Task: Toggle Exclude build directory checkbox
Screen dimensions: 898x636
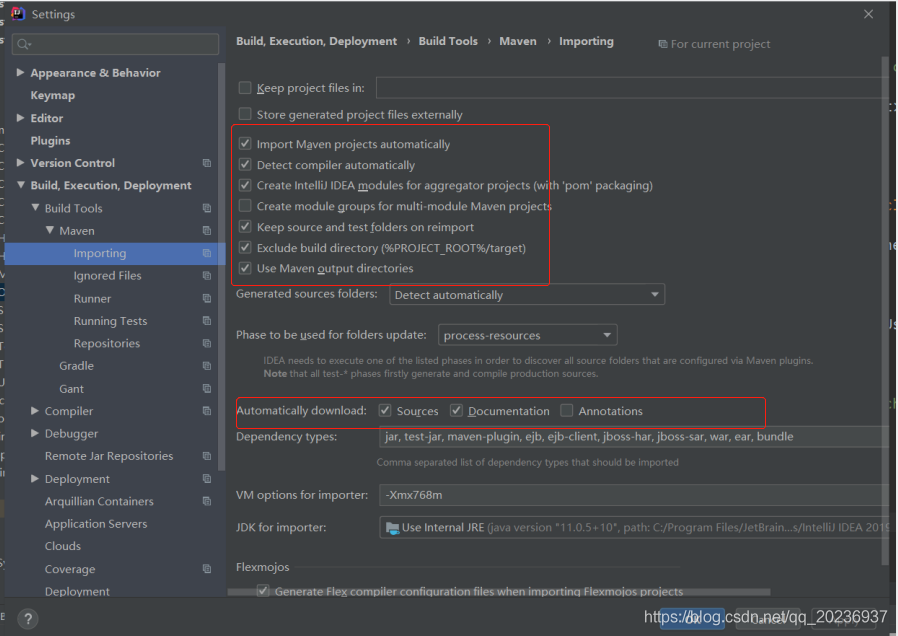Action: 245,247
